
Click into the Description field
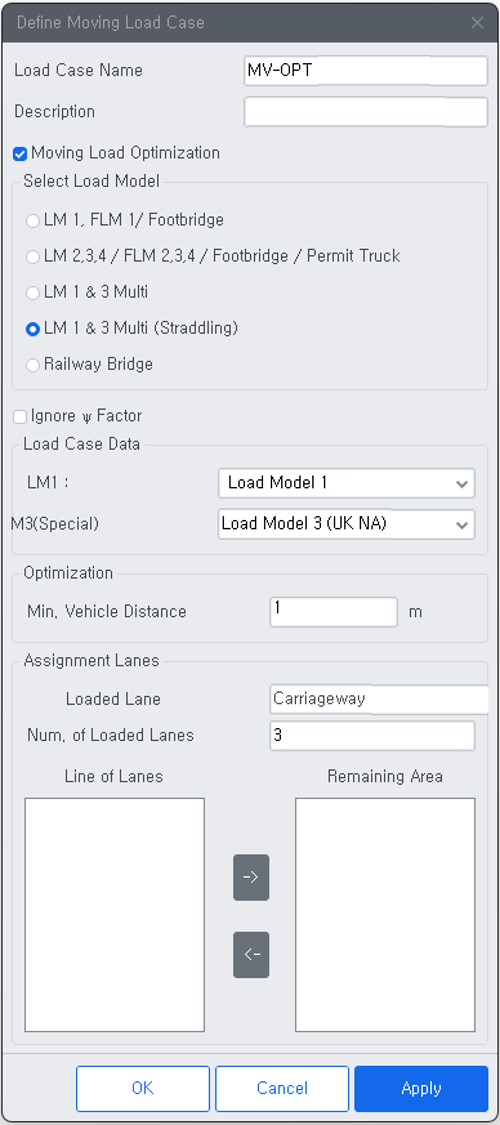tap(366, 112)
